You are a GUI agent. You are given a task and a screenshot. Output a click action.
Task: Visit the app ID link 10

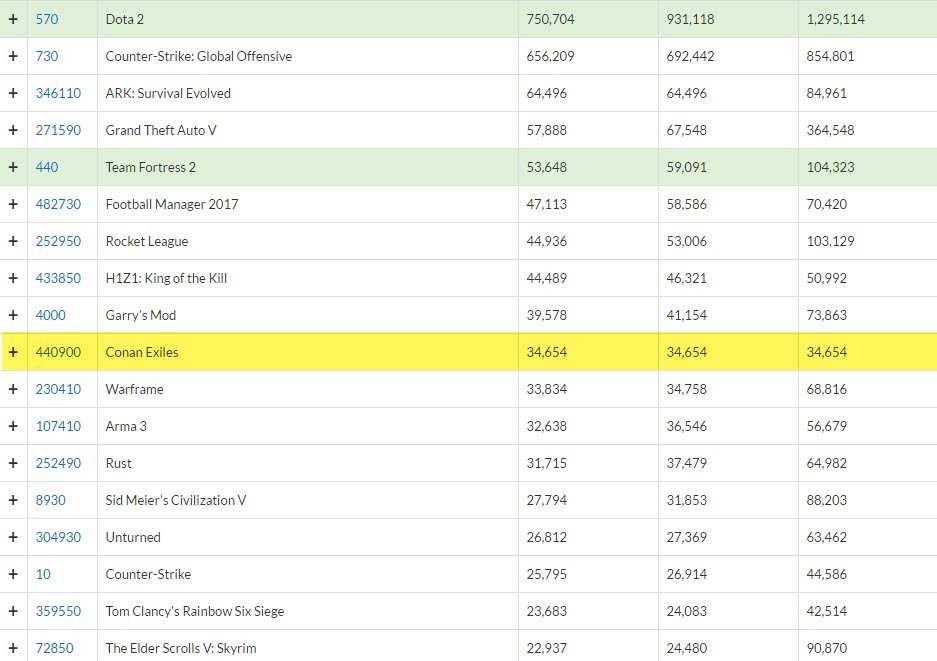coord(43,574)
